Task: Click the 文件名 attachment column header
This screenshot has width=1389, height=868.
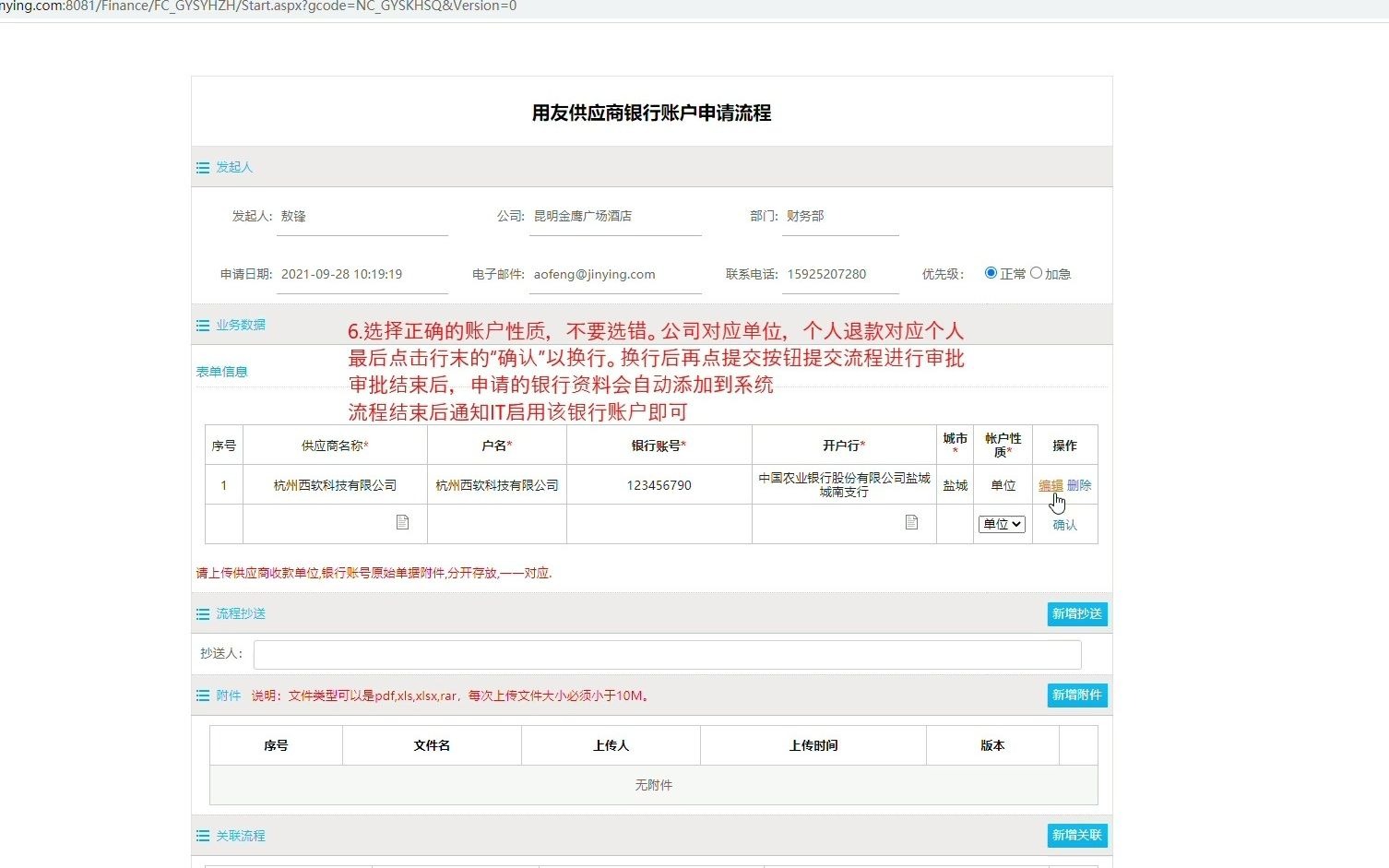Action: 432,745
